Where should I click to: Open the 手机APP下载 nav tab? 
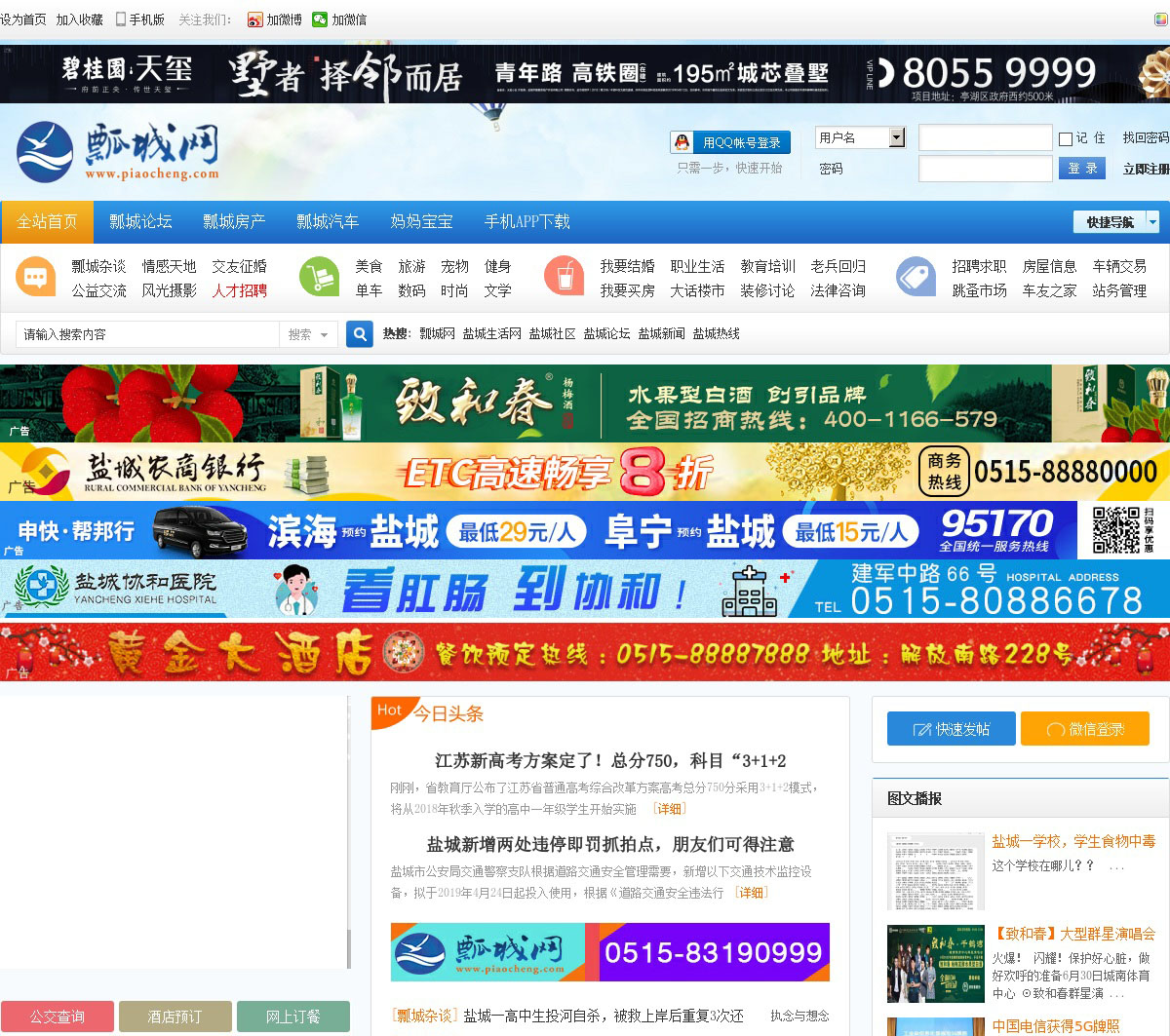(526, 222)
